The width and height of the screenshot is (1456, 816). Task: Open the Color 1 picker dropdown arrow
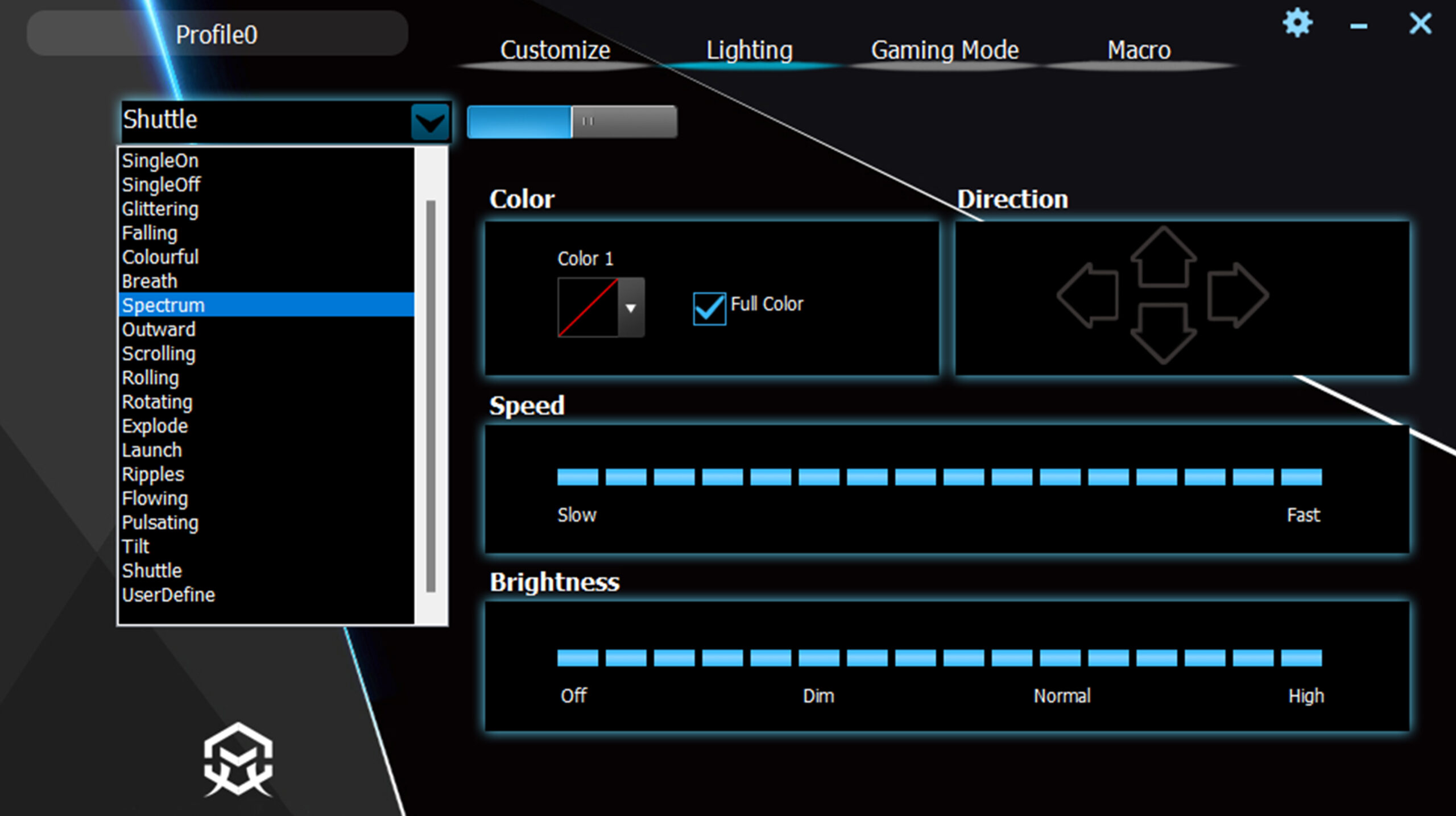[631, 308]
